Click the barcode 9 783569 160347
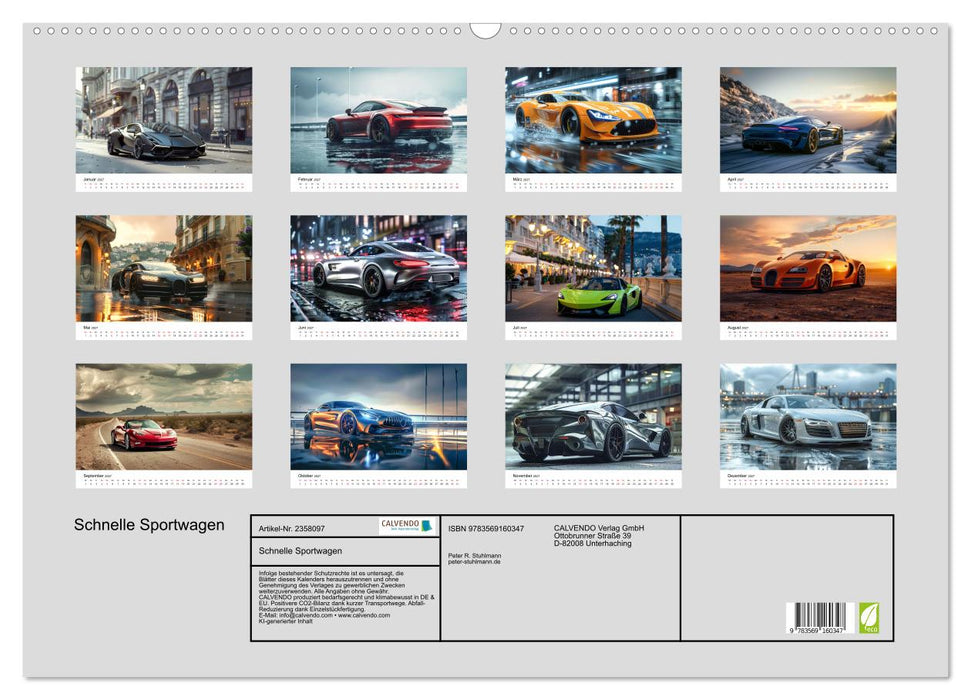Viewport: 971px width, 700px height. [819, 618]
